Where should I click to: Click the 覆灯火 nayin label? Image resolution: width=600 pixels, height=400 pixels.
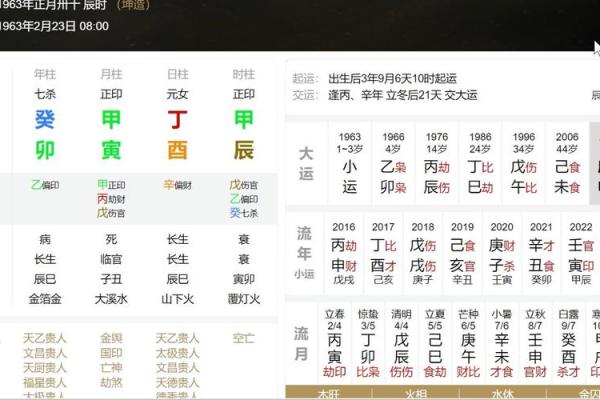pyautogui.click(x=244, y=299)
